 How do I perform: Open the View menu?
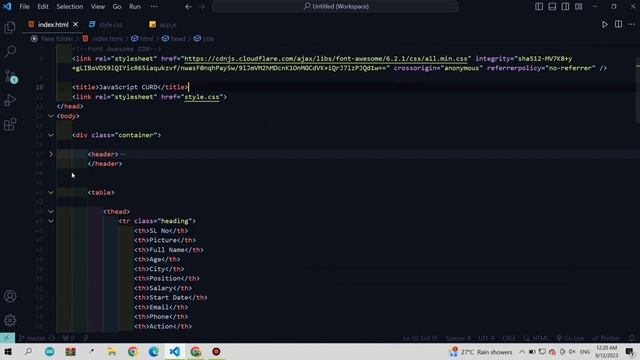(x=98, y=7)
